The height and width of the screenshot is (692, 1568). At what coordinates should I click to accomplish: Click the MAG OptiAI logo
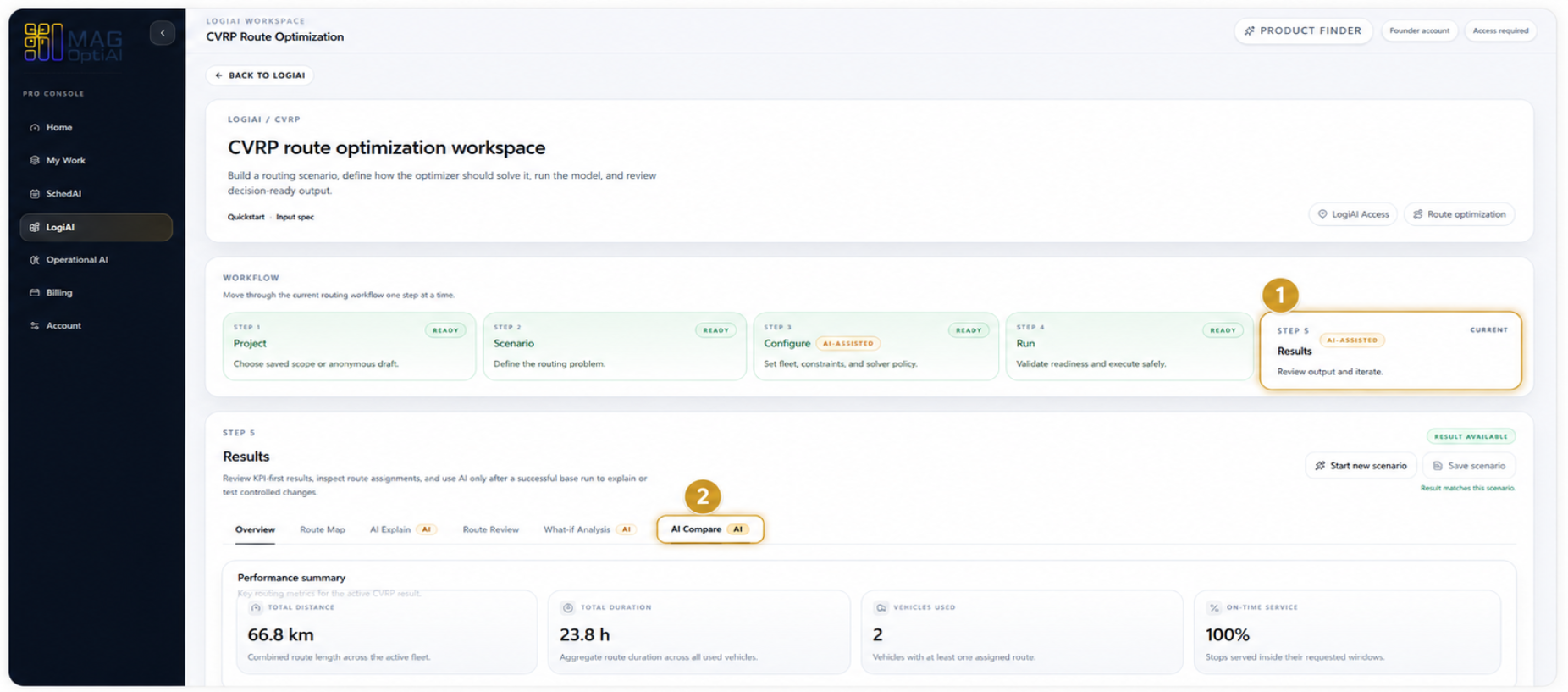(73, 42)
